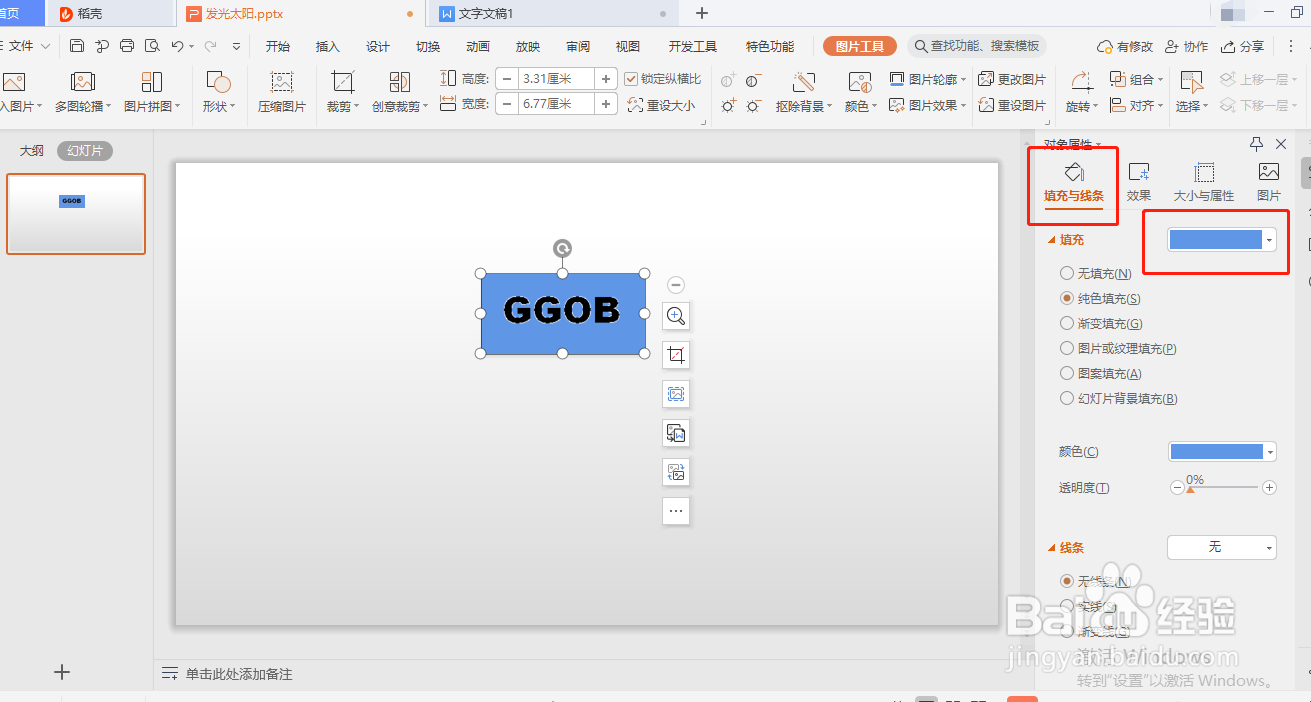The height and width of the screenshot is (702, 1311).
Task: Click the rotation handle above the GGOB image
Action: pyautogui.click(x=563, y=248)
